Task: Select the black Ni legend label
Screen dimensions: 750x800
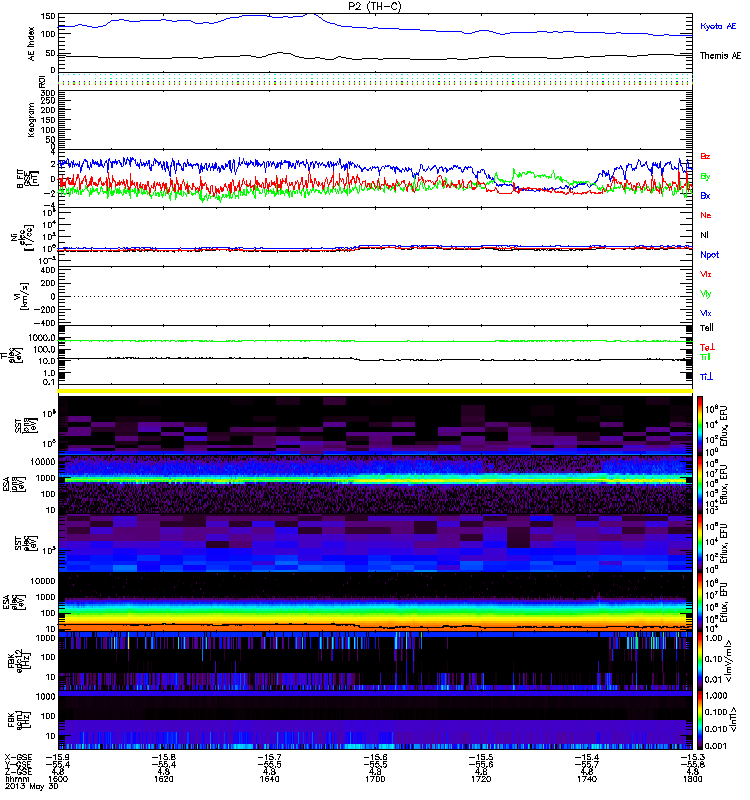Action: tap(704, 235)
